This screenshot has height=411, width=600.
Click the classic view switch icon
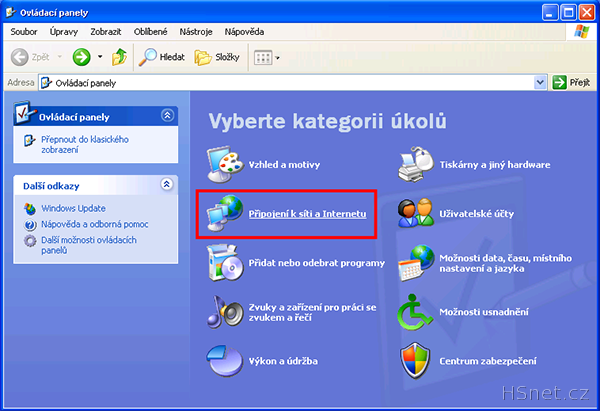point(29,140)
